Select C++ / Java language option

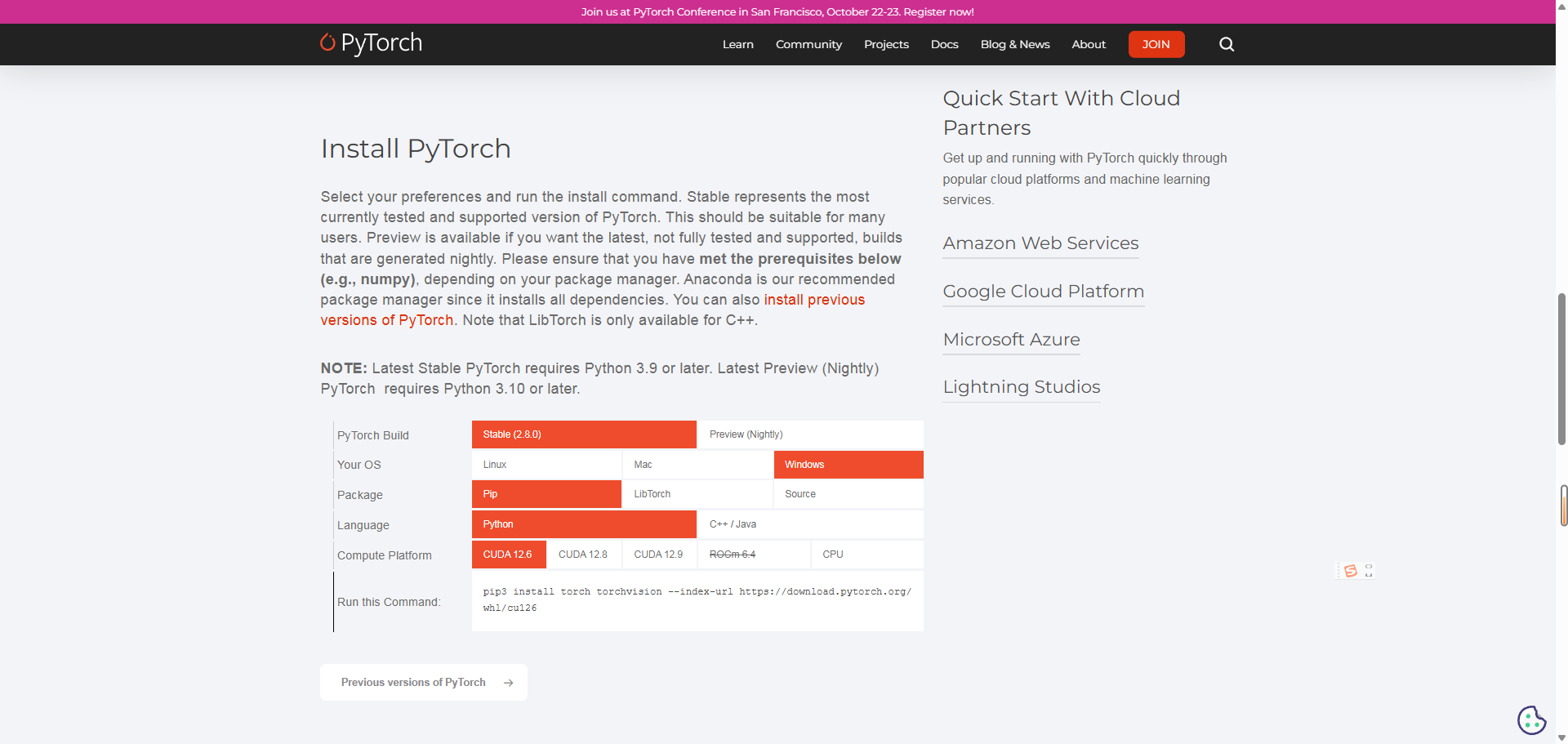click(x=811, y=524)
